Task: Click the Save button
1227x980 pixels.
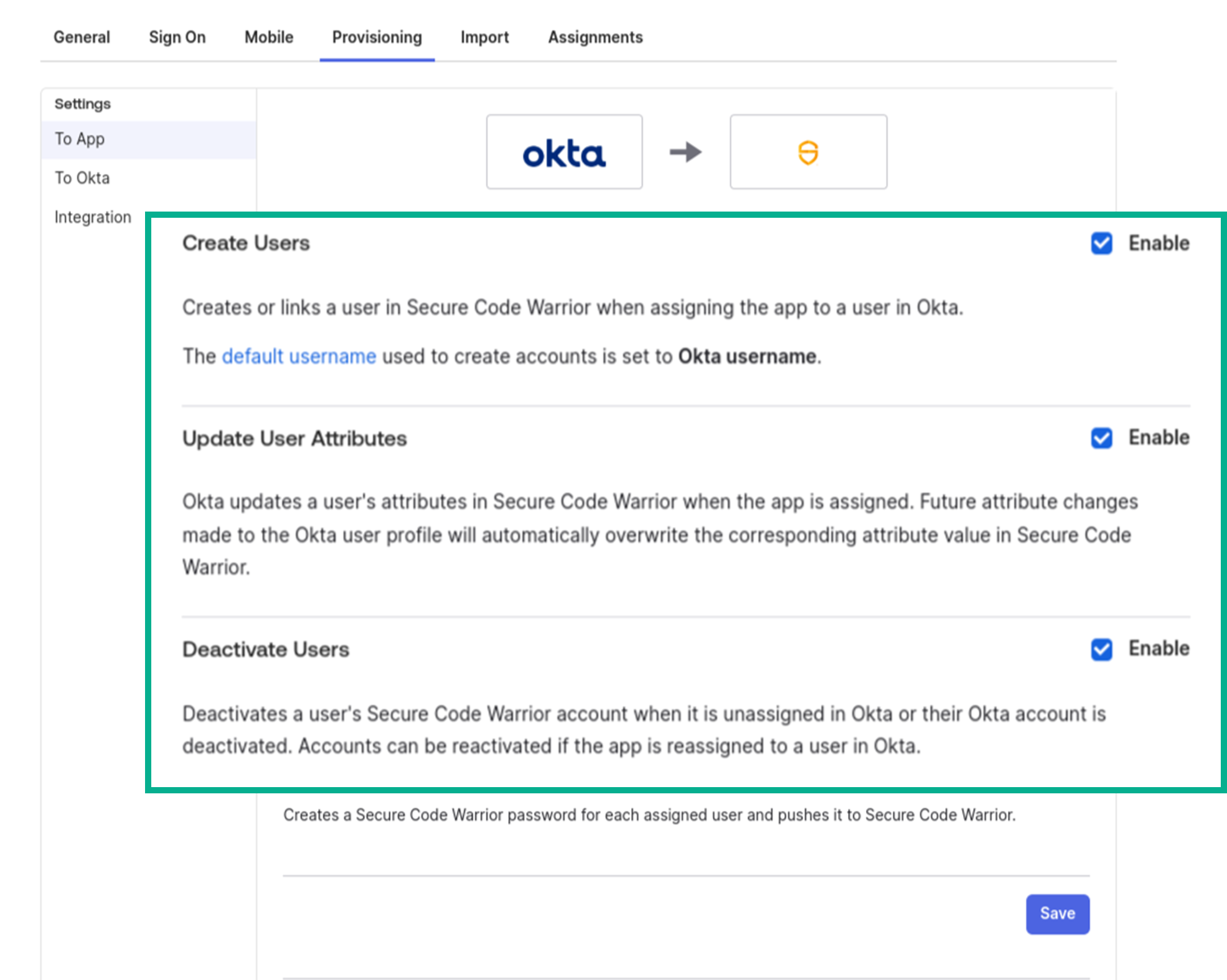Action: point(1058,914)
